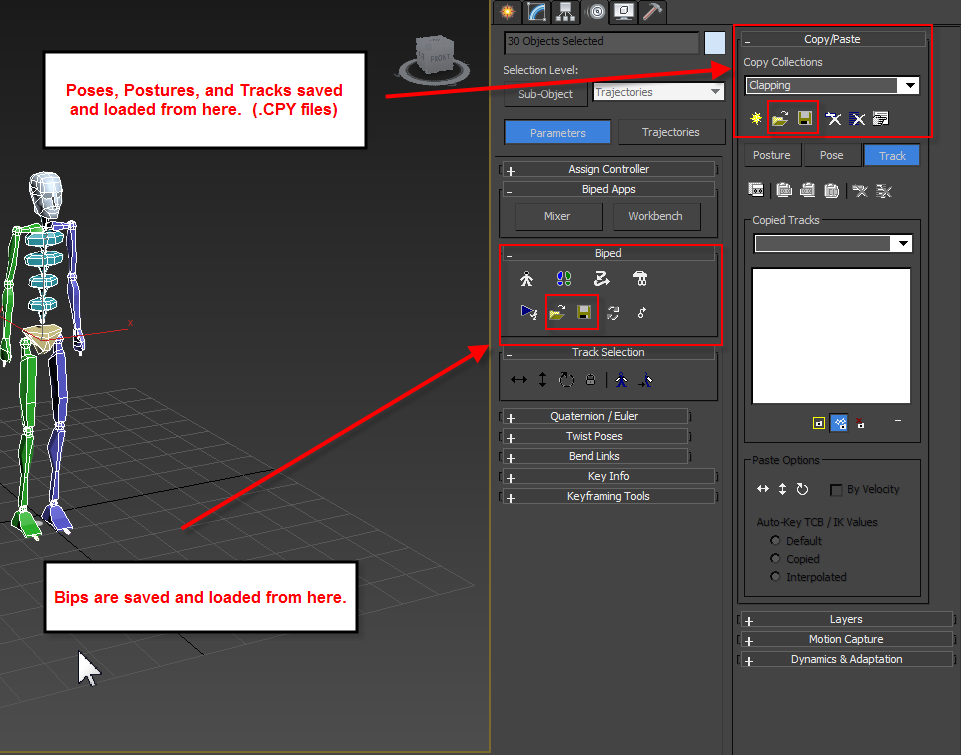Click the Move All Mode icon

coord(641,313)
